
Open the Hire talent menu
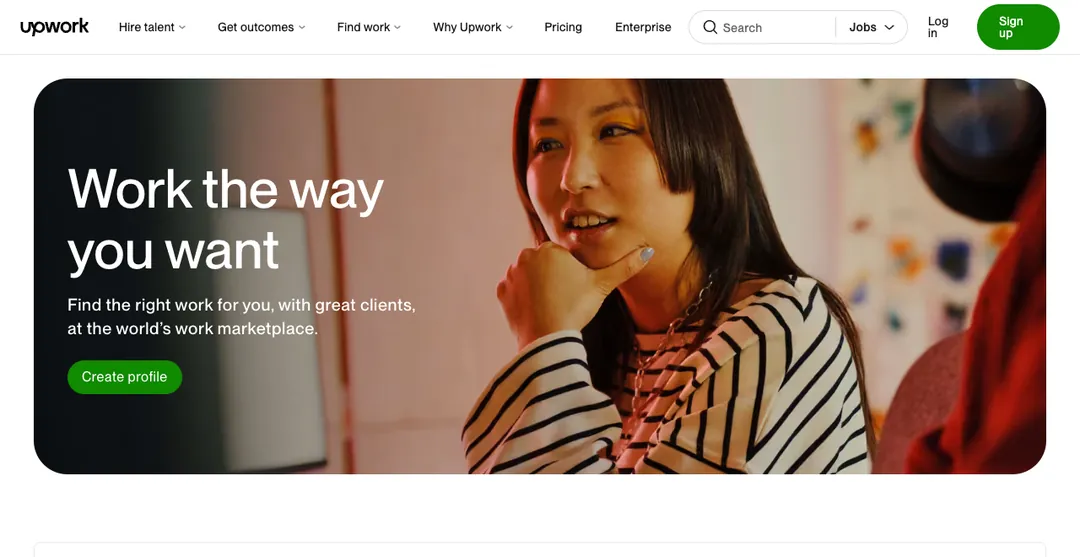[152, 27]
